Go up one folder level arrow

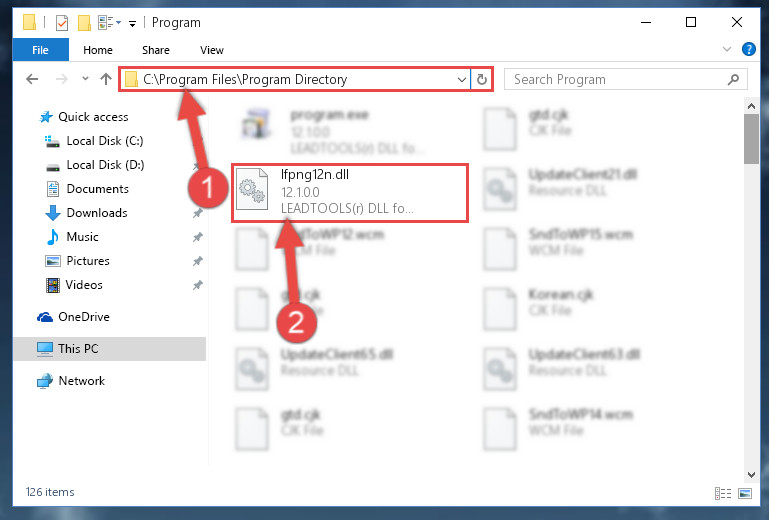(105, 79)
